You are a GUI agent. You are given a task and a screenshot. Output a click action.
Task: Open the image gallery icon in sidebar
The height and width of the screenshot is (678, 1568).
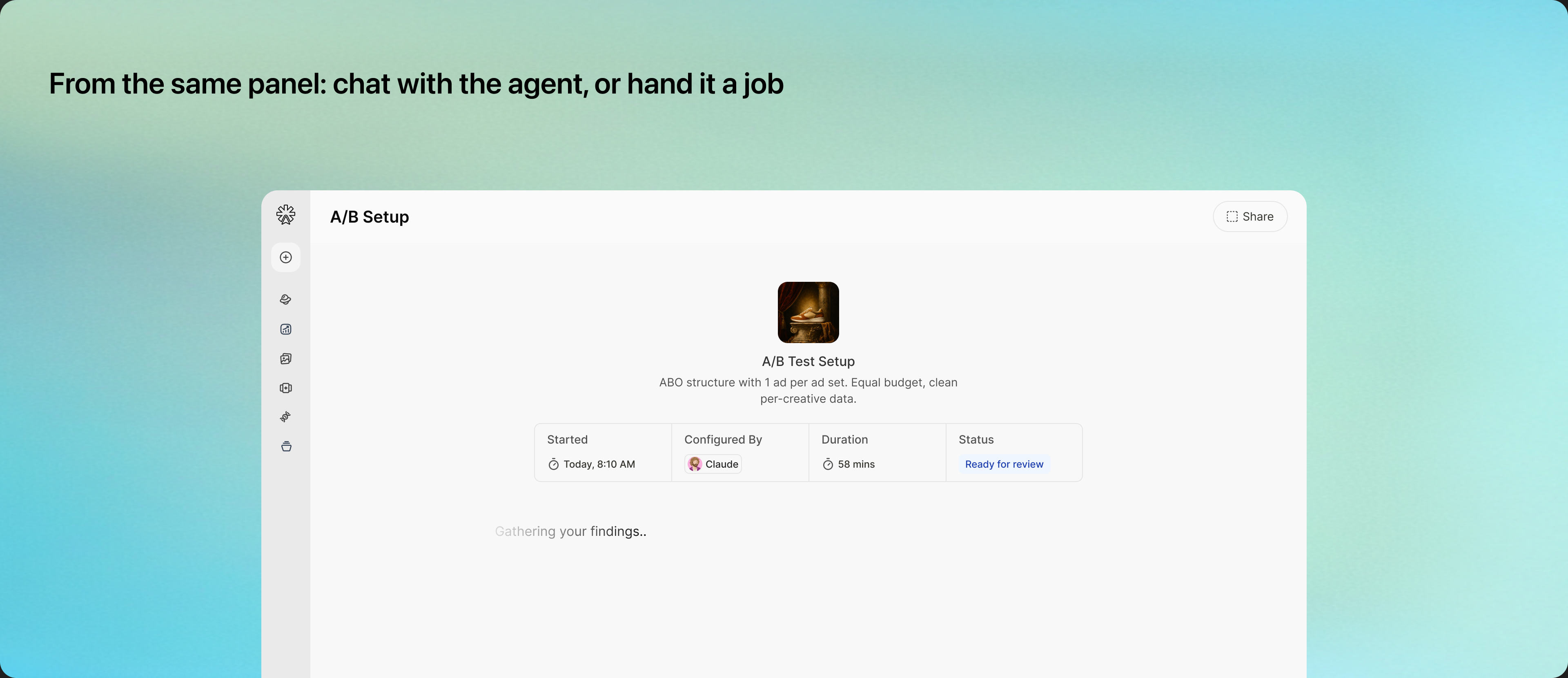pos(285,359)
